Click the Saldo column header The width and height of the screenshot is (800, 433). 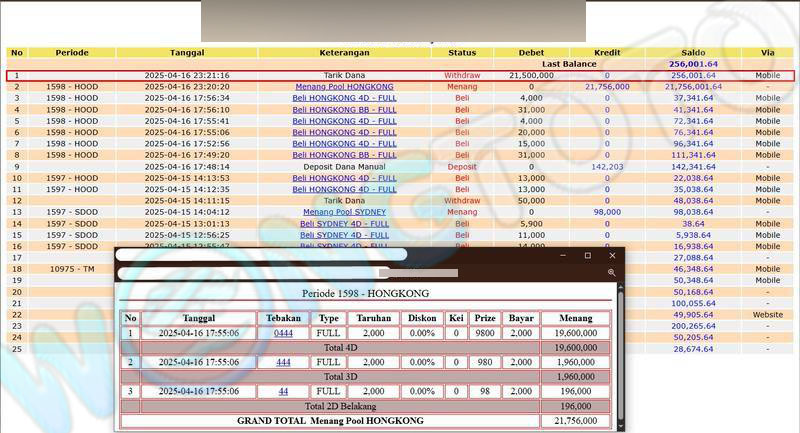693,52
